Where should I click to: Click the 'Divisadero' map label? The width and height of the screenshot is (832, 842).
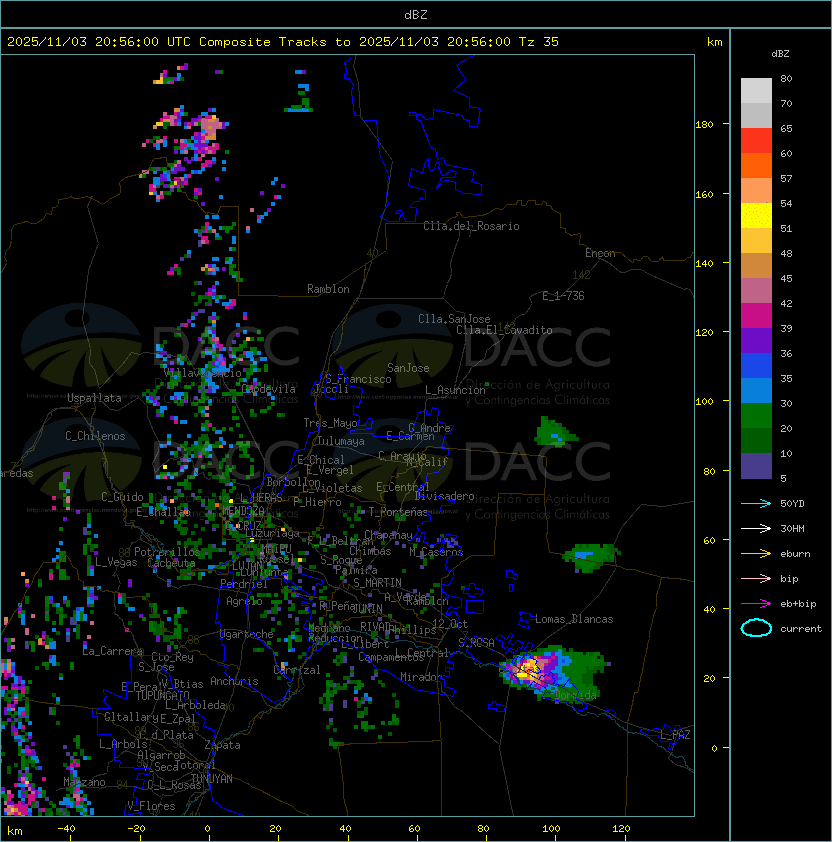(x=445, y=496)
